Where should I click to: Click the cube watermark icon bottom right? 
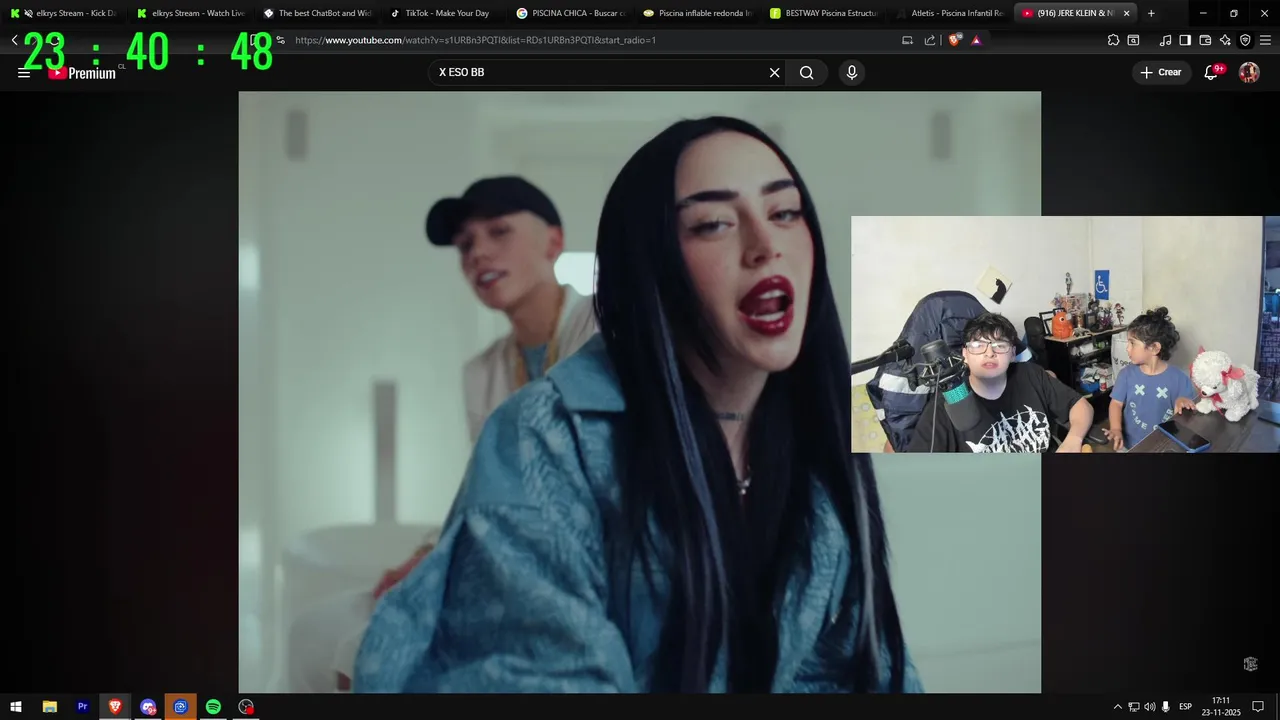tap(1250, 664)
